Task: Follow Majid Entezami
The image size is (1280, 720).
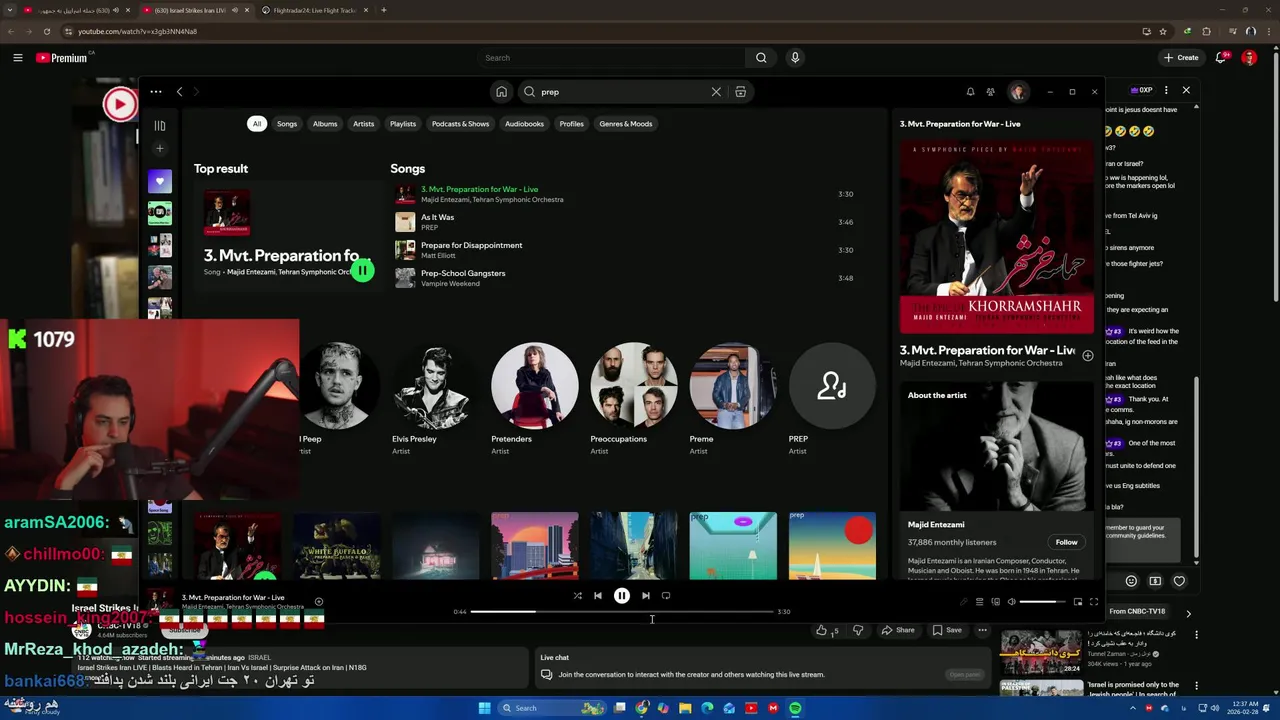Action: 1066,542
